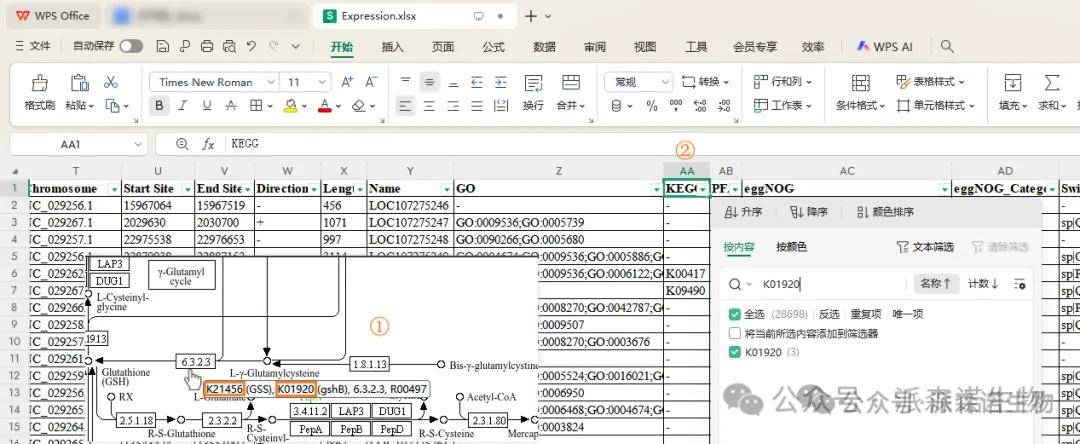
Task: Click the fx insert function icon
Action: coord(208,144)
